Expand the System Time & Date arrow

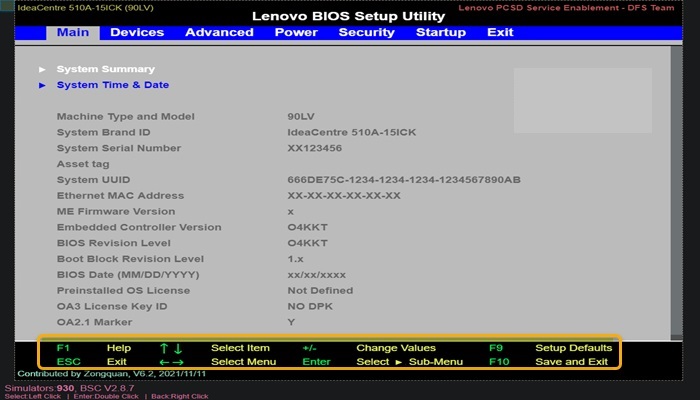pyautogui.click(x=42, y=85)
